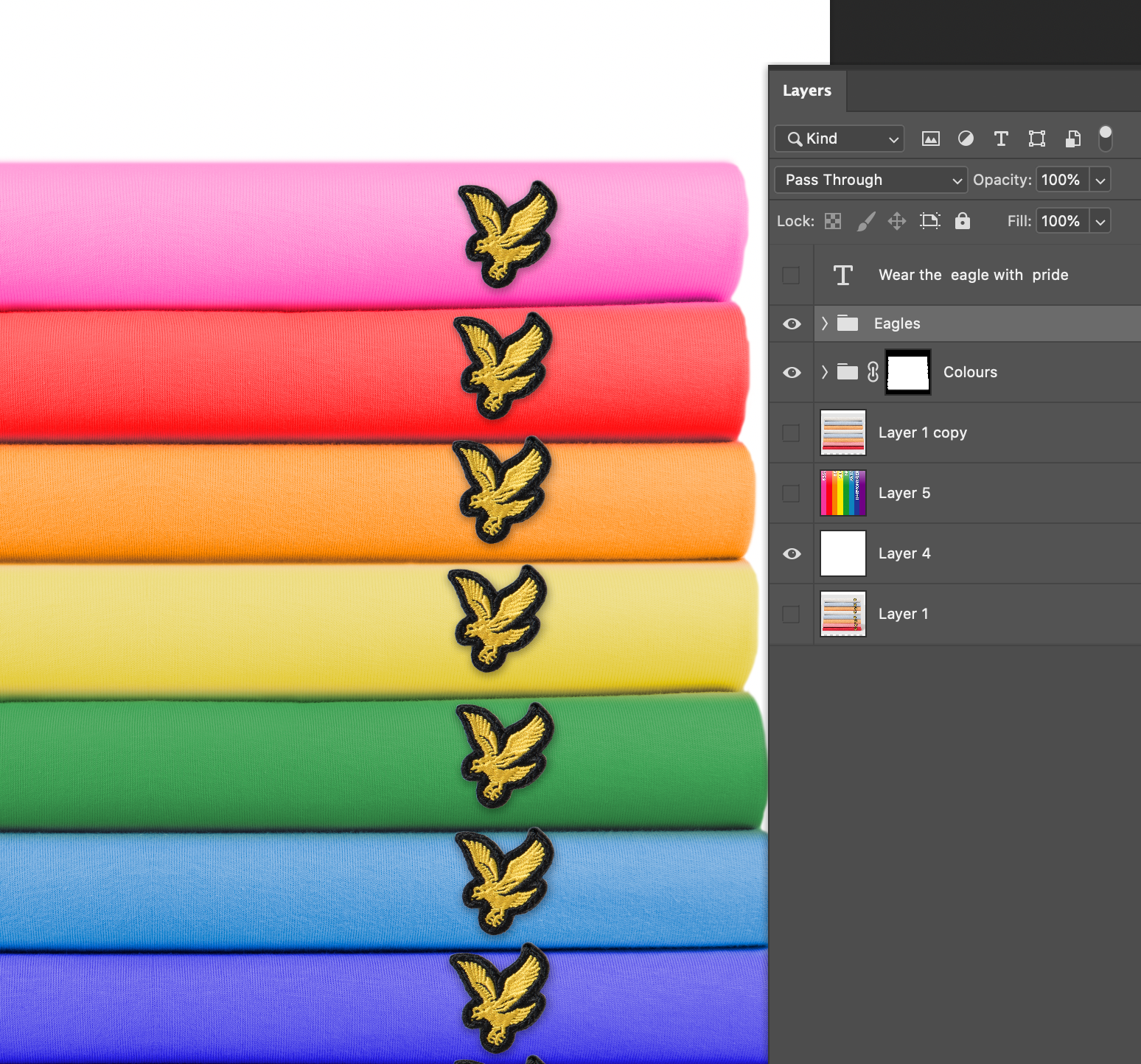Screen dimensions: 1141x1064
Task: Click the Colours group folder icon
Action: coord(848,372)
